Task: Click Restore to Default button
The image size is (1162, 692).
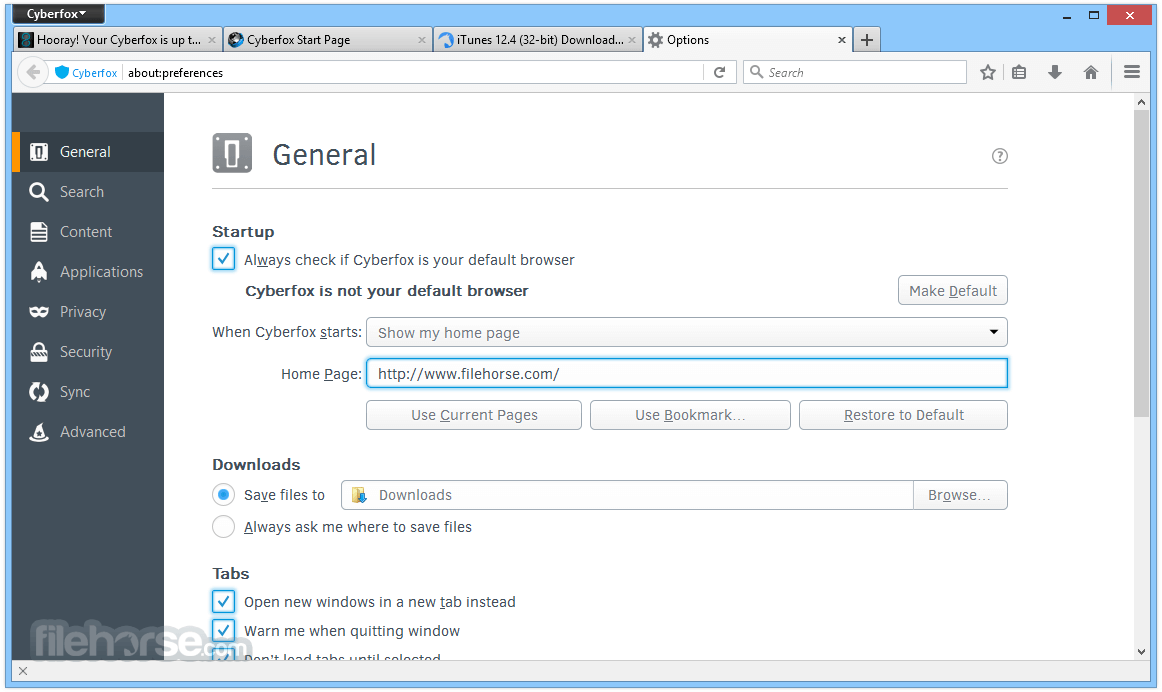Action: [x=903, y=415]
